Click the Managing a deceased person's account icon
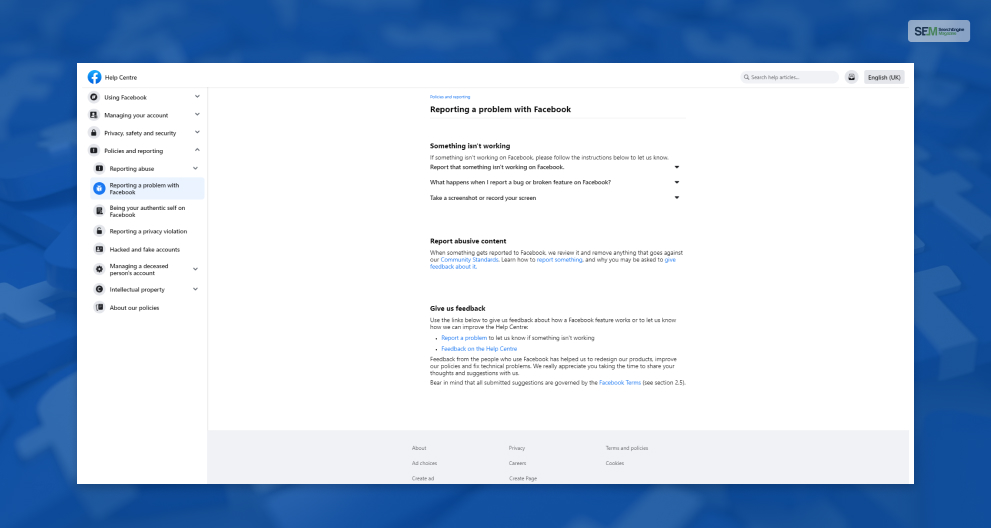 (99, 269)
